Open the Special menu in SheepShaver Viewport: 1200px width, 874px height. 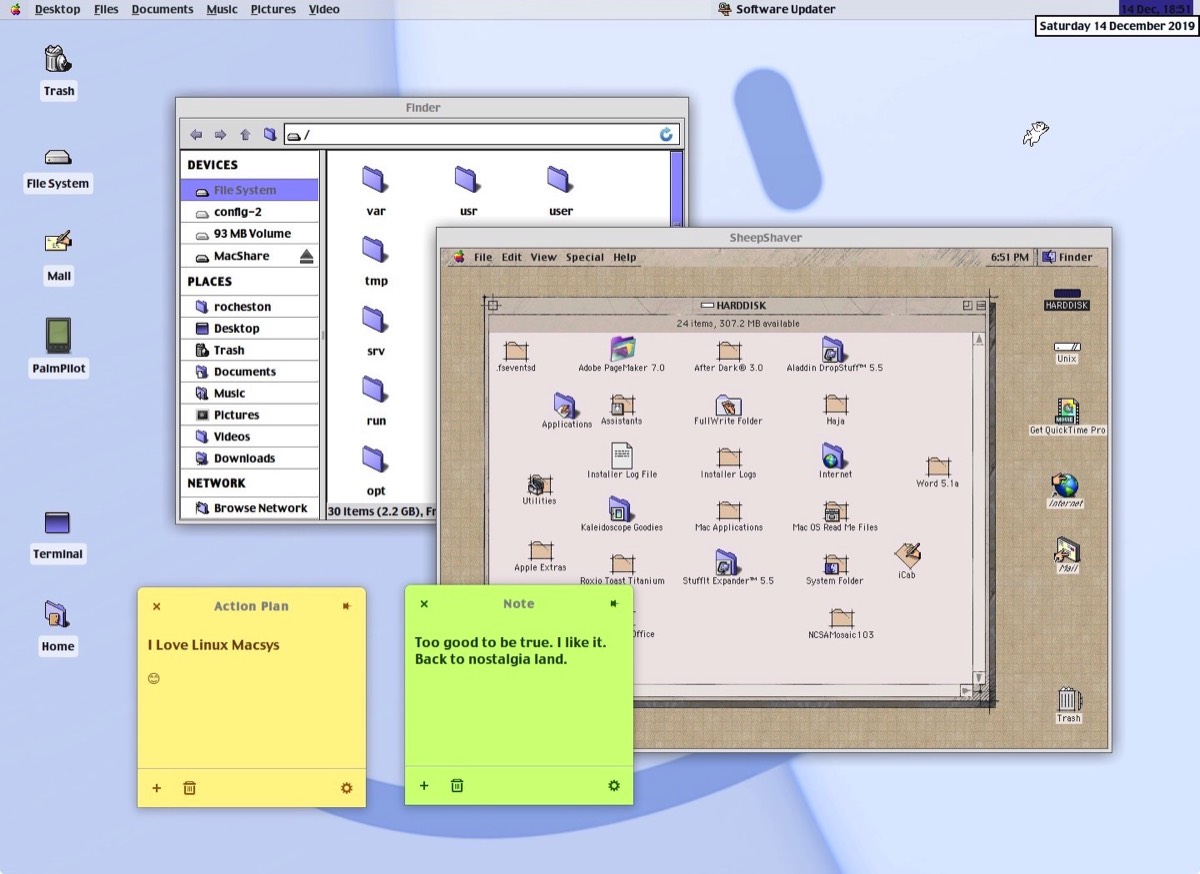pos(584,257)
